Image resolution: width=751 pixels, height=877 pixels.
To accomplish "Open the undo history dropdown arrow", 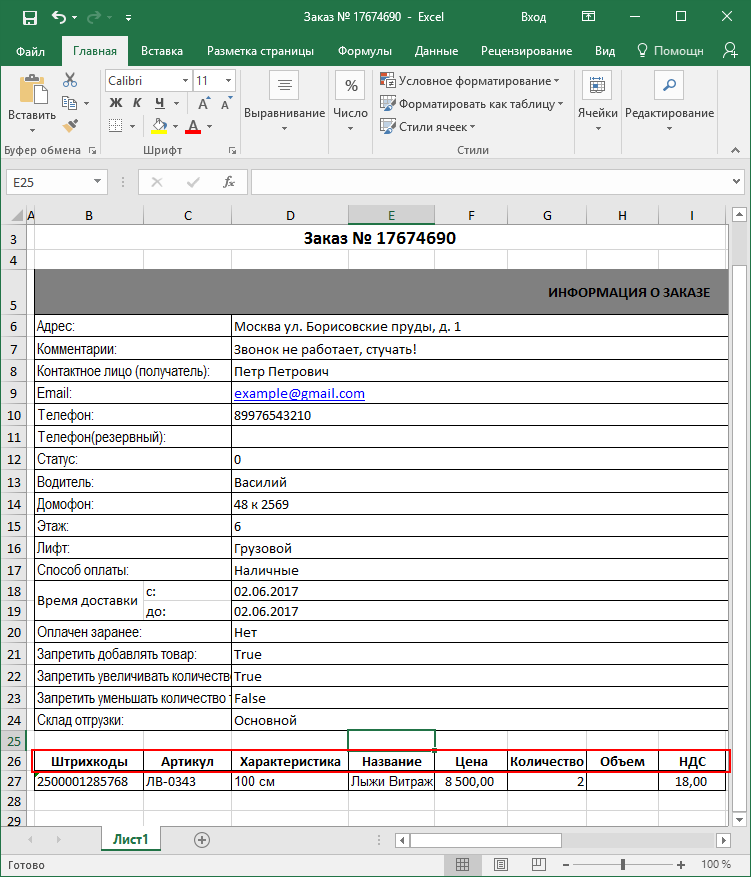I will coord(74,18).
